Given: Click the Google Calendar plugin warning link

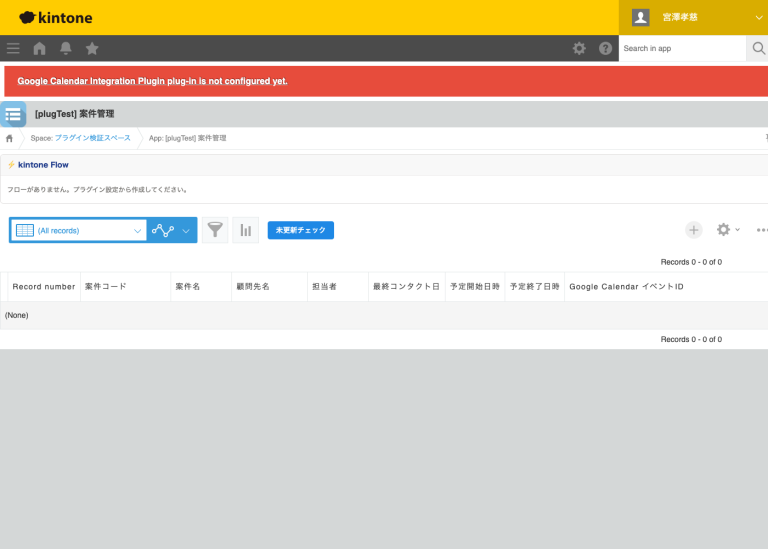Looking at the screenshot, I should [x=152, y=81].
